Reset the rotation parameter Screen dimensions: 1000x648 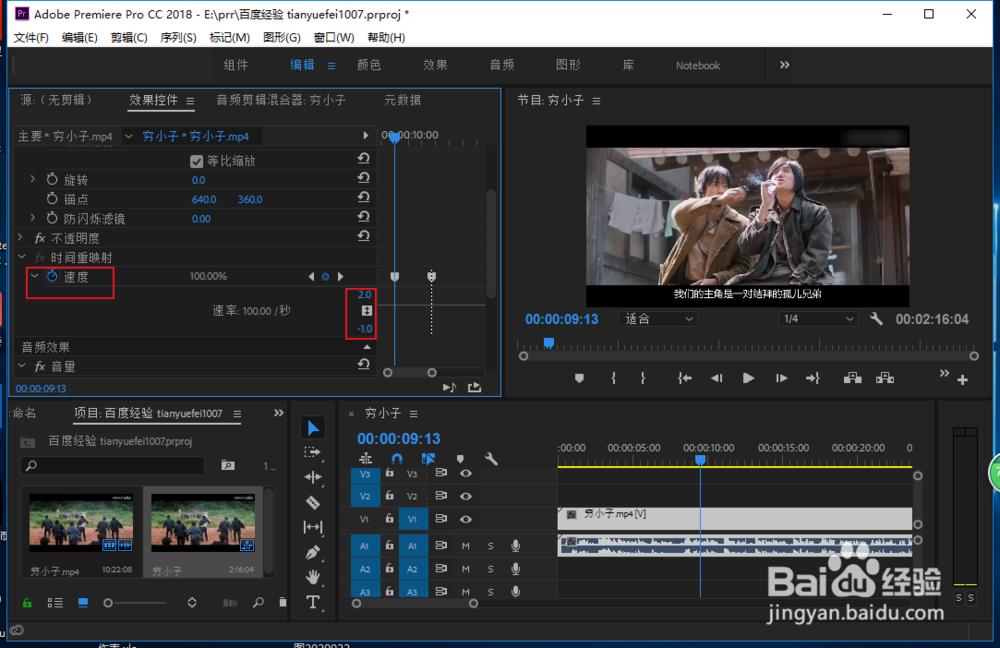pyautogui.click(x=364, y=178)
